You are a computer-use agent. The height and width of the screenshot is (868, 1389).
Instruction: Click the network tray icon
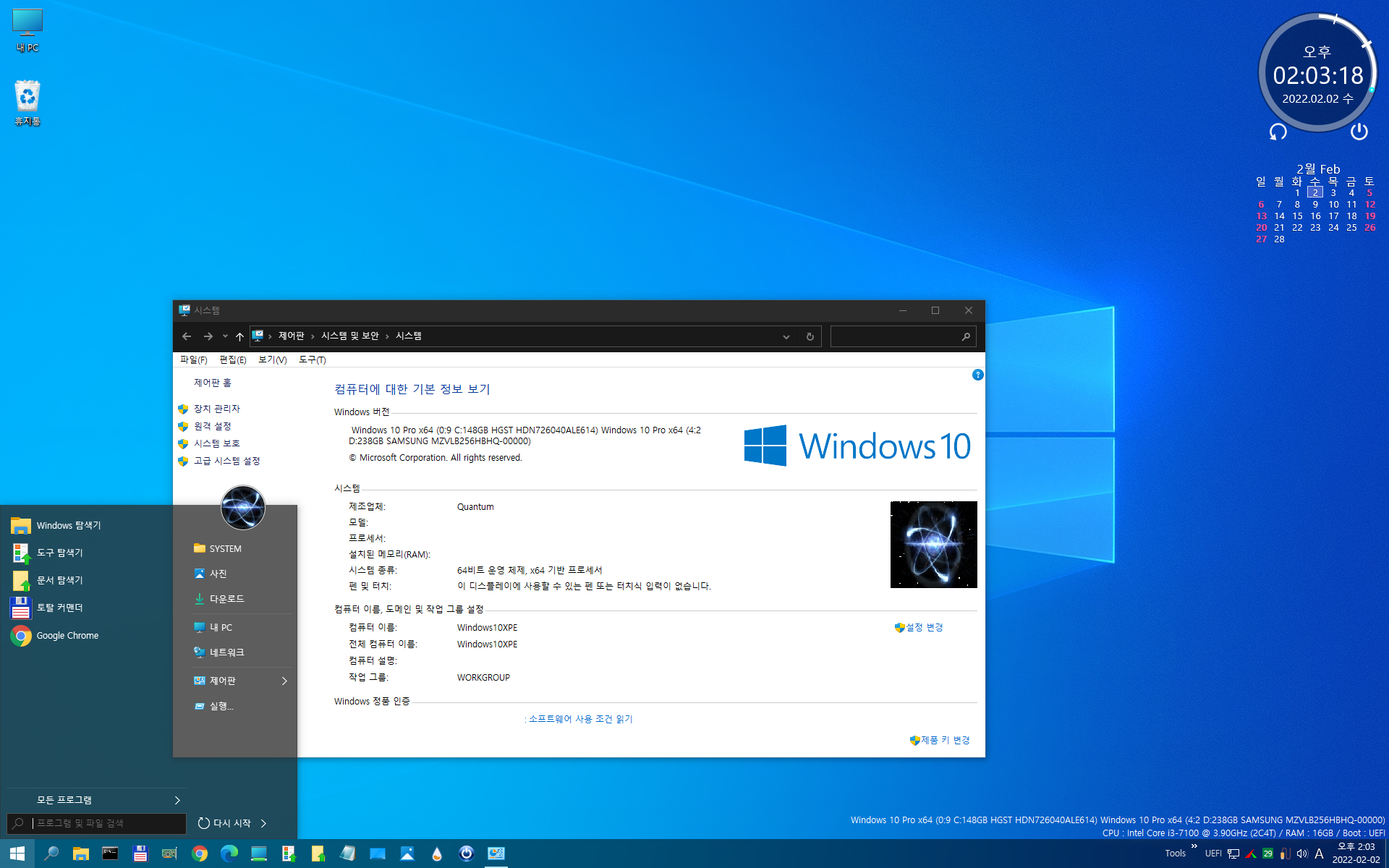click(x=1233, y=854)
